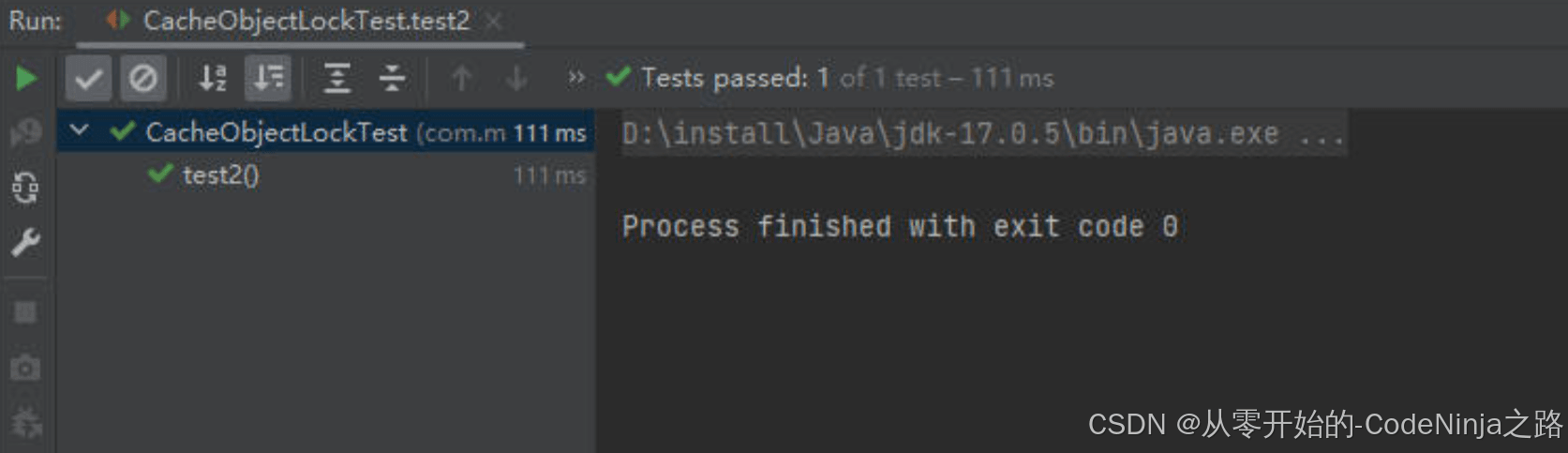The height and width of the screenshot is (453, 1568).
Task: Select the CacheObjectLockTest result row
Action: coord(276,132)
